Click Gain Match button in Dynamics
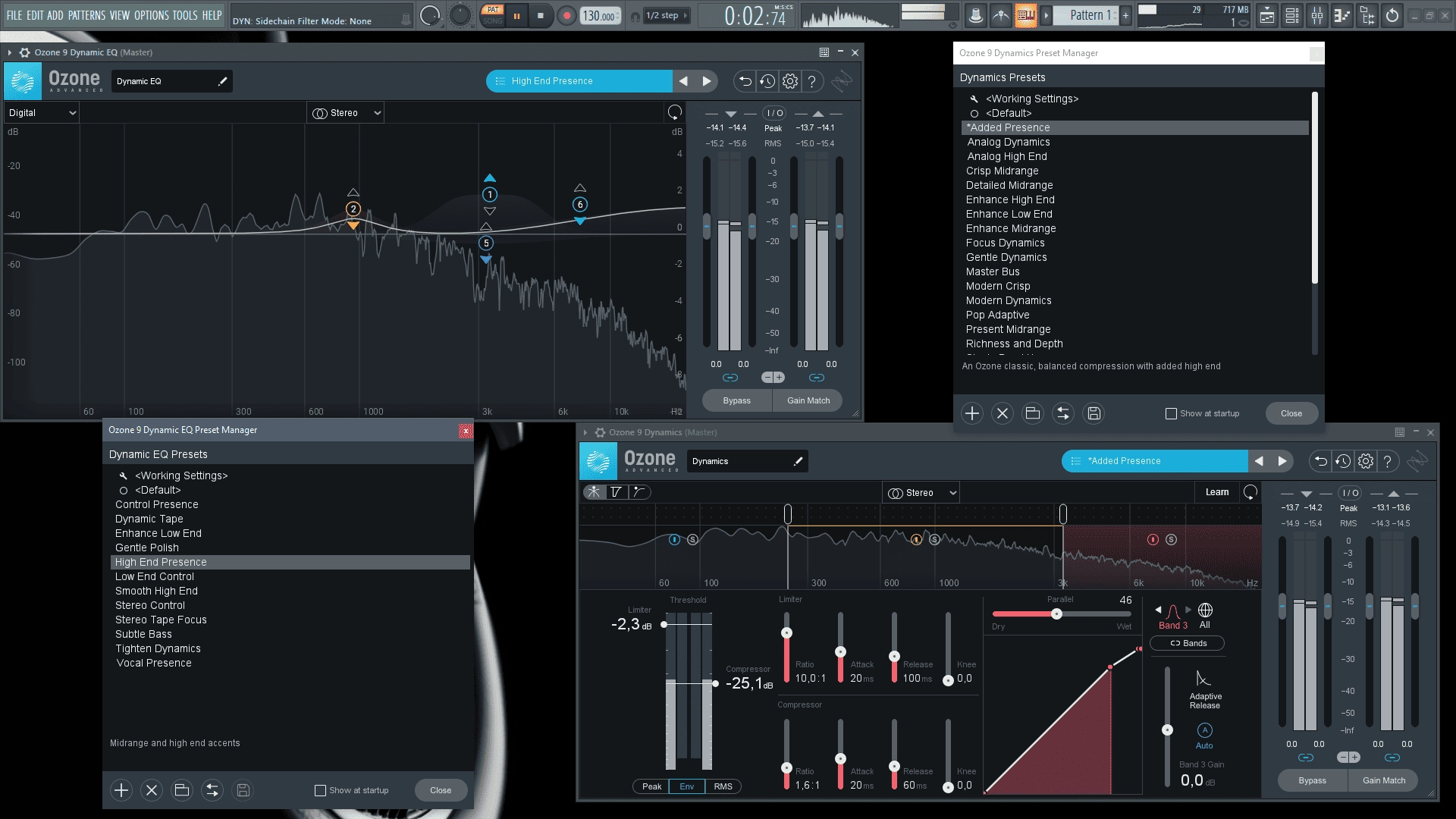1456x819 pixels. (1384, 780)
